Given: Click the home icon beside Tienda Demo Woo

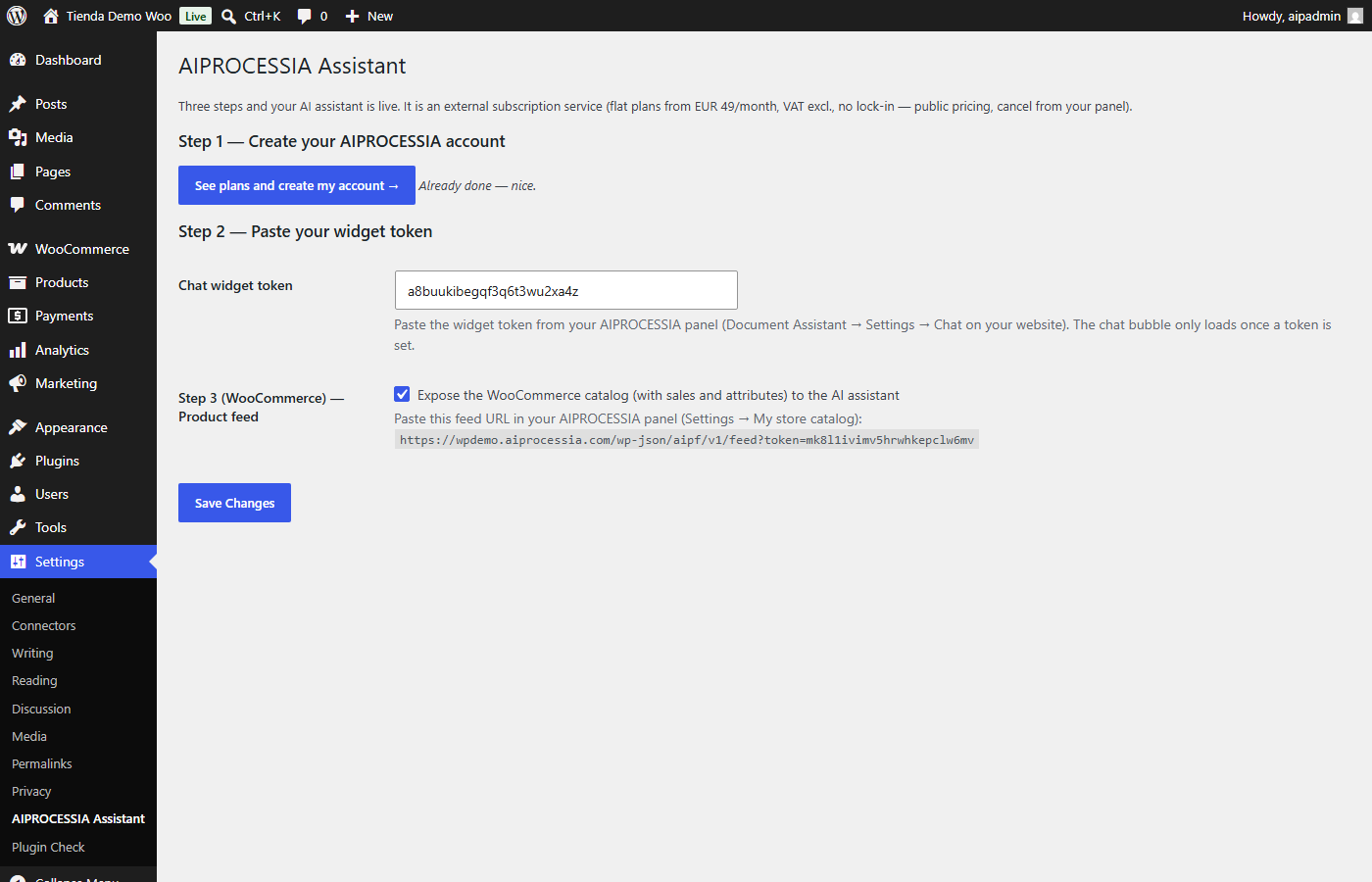Looking at the screenshot, I should pyautogui.click(x=51, y=16).
